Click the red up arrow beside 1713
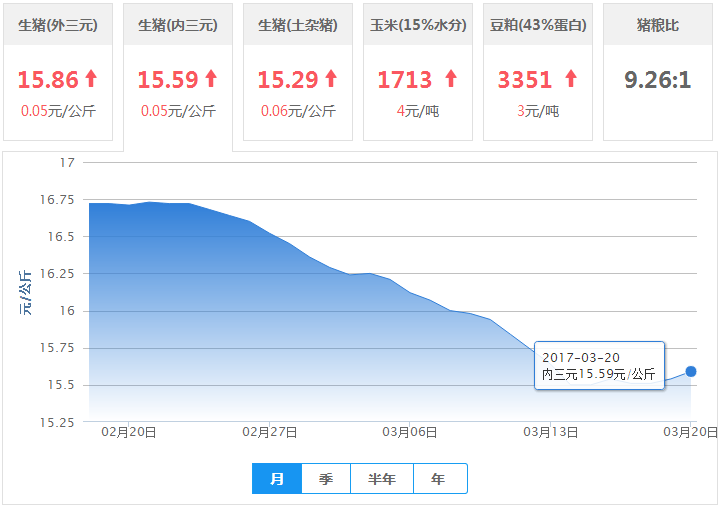721x507 pixels. [x=450, y=79]
